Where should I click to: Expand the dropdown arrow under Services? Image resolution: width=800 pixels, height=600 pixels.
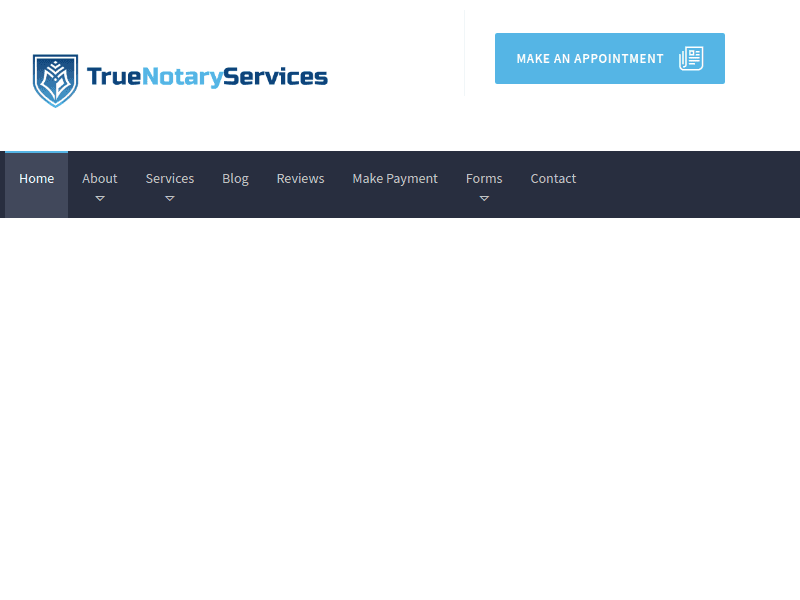170,199
